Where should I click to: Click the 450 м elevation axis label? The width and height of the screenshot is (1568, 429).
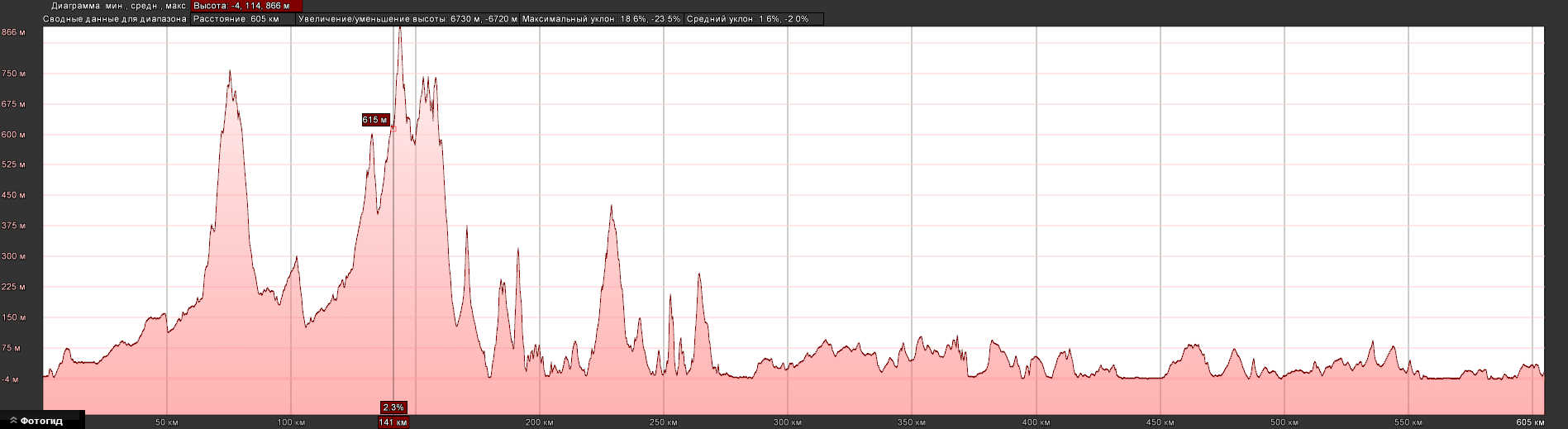pos(13,195)
